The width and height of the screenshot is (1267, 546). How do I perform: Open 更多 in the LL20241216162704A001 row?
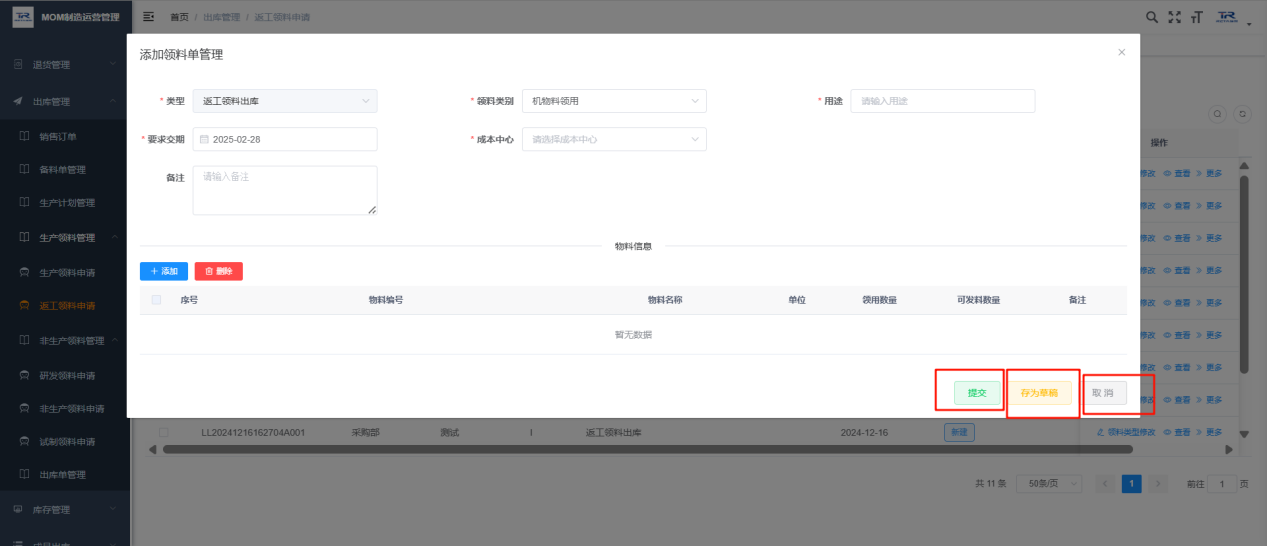(x=1209, y=432)
